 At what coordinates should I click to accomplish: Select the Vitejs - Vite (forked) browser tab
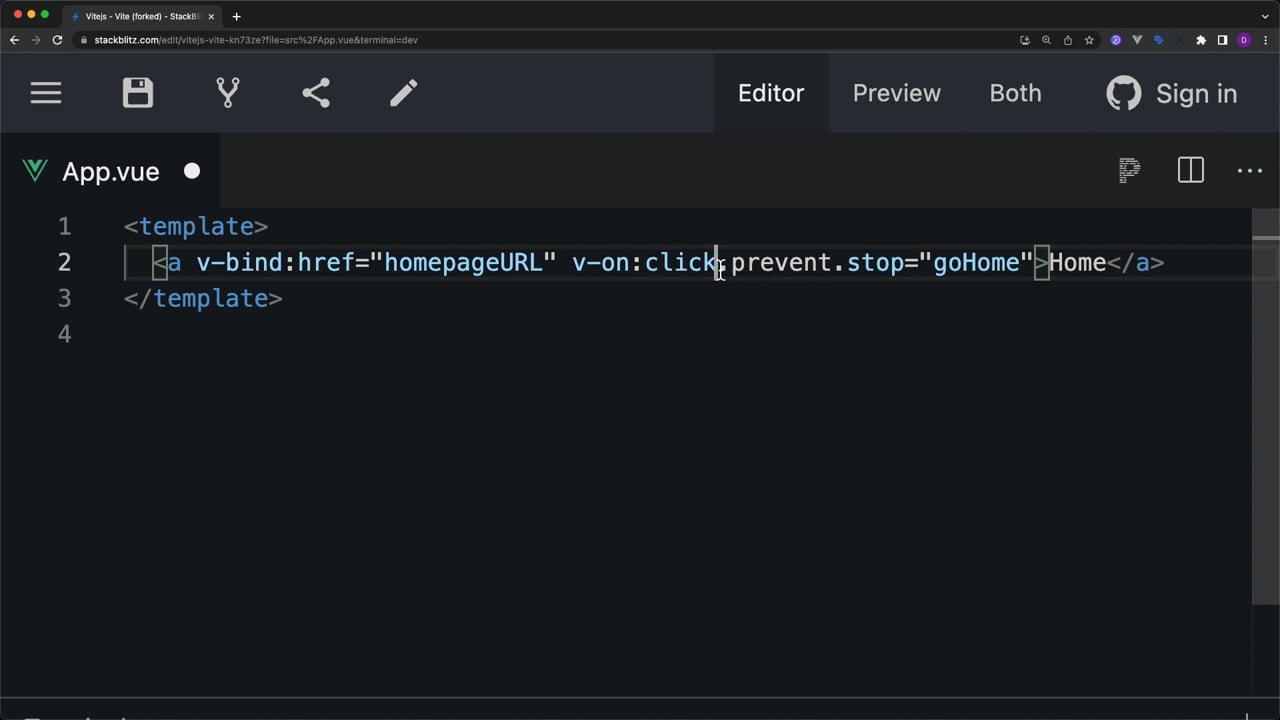(x=143, y=16)
